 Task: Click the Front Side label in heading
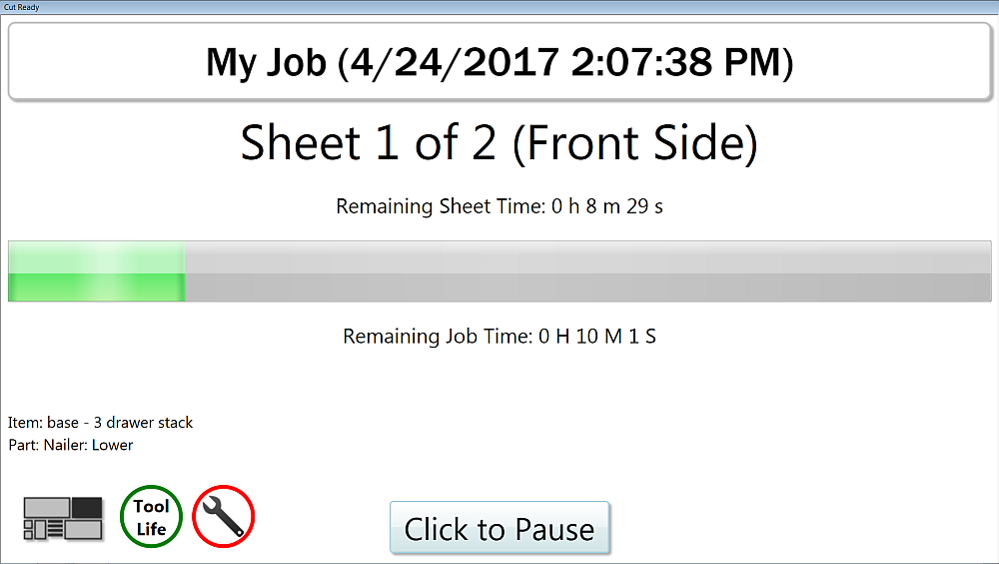coord(635,144)
